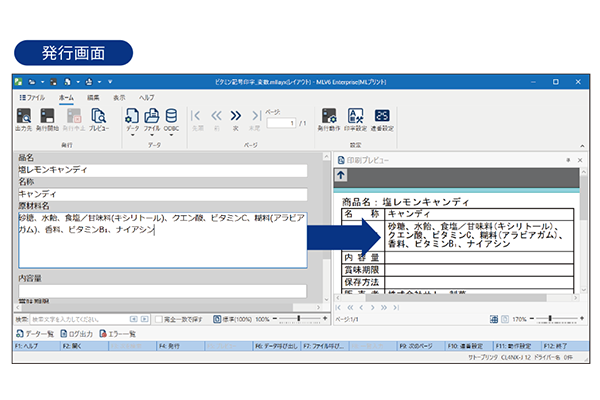Switch to the 表示 ribbon tab
The height and width of the screenshot is (400, 600).
119,97
